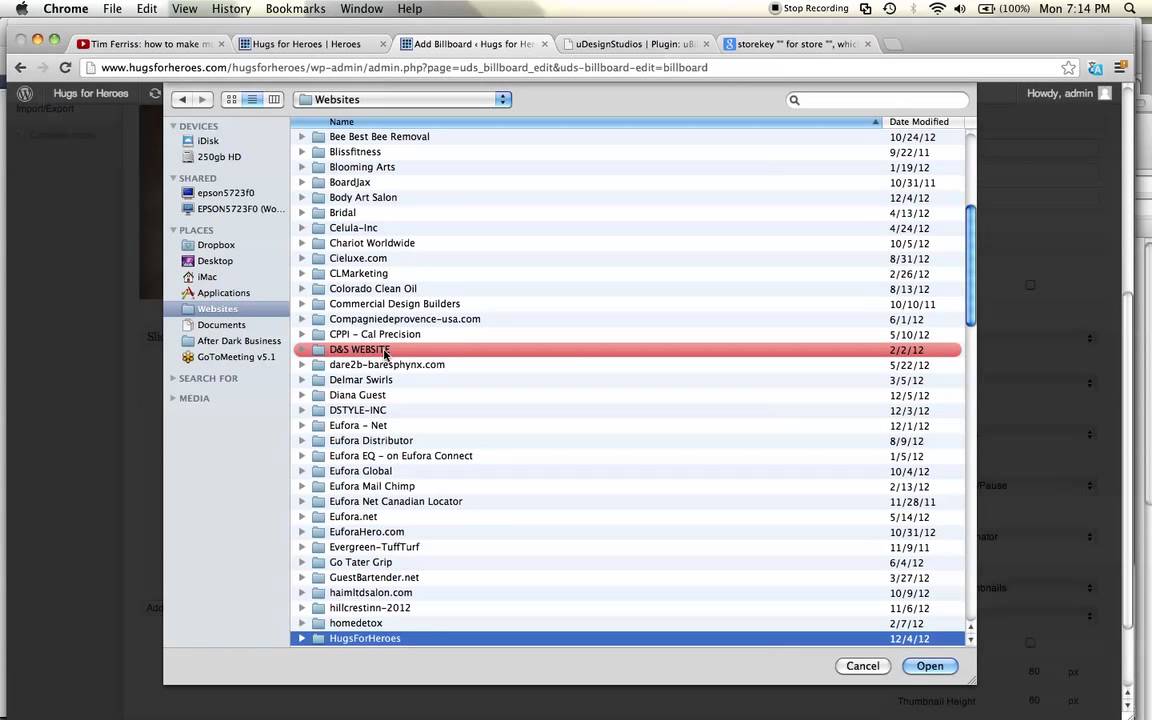Open the History menu
Screen dimensions: 1152x720
(x=231, y=9)
